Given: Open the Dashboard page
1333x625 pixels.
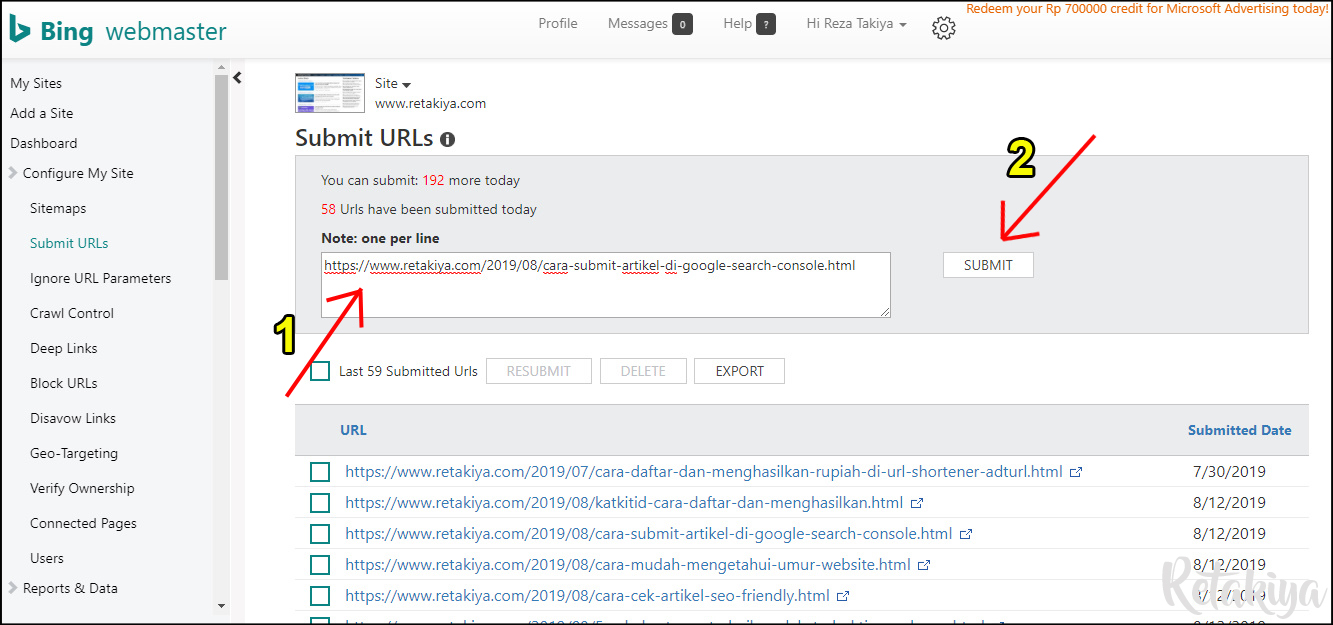Looking at the screenshot, I should (44, 143).
